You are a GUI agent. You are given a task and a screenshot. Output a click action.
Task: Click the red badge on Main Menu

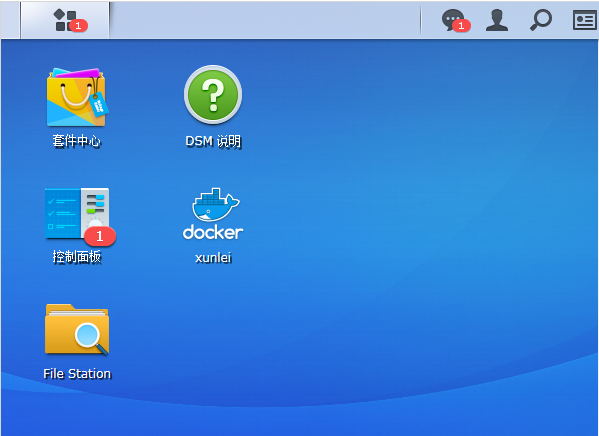pyautogui.click(x=78, y=26)
